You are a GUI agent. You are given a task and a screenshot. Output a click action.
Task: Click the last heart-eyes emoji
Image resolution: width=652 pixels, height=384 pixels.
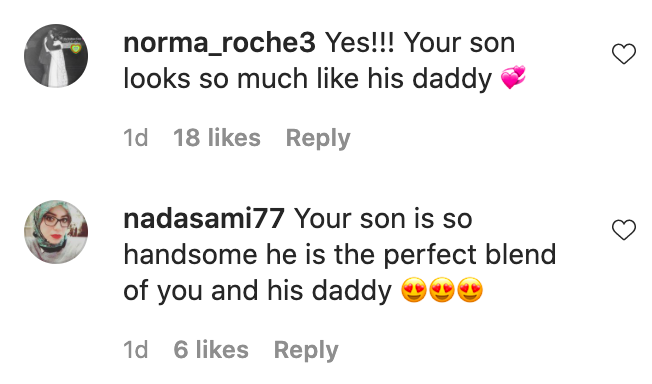(x=470, y=290)
